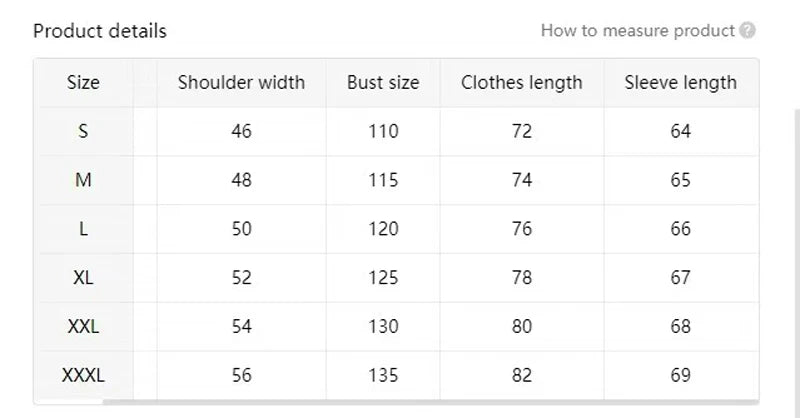The image size is (800, 418).
Task: Open the 'How to measure product' link
Action: click(x=638, y=31)
